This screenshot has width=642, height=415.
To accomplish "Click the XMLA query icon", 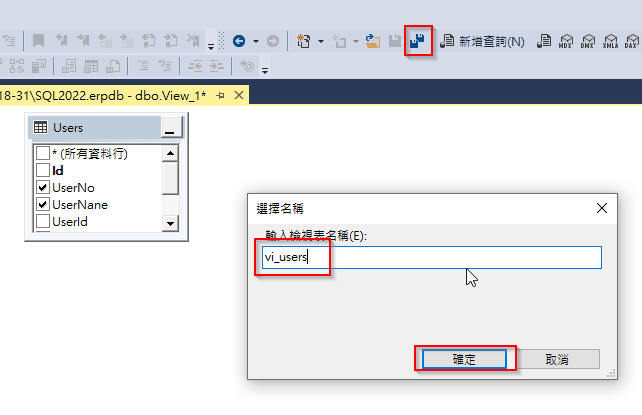I will (x=610, y=41).
